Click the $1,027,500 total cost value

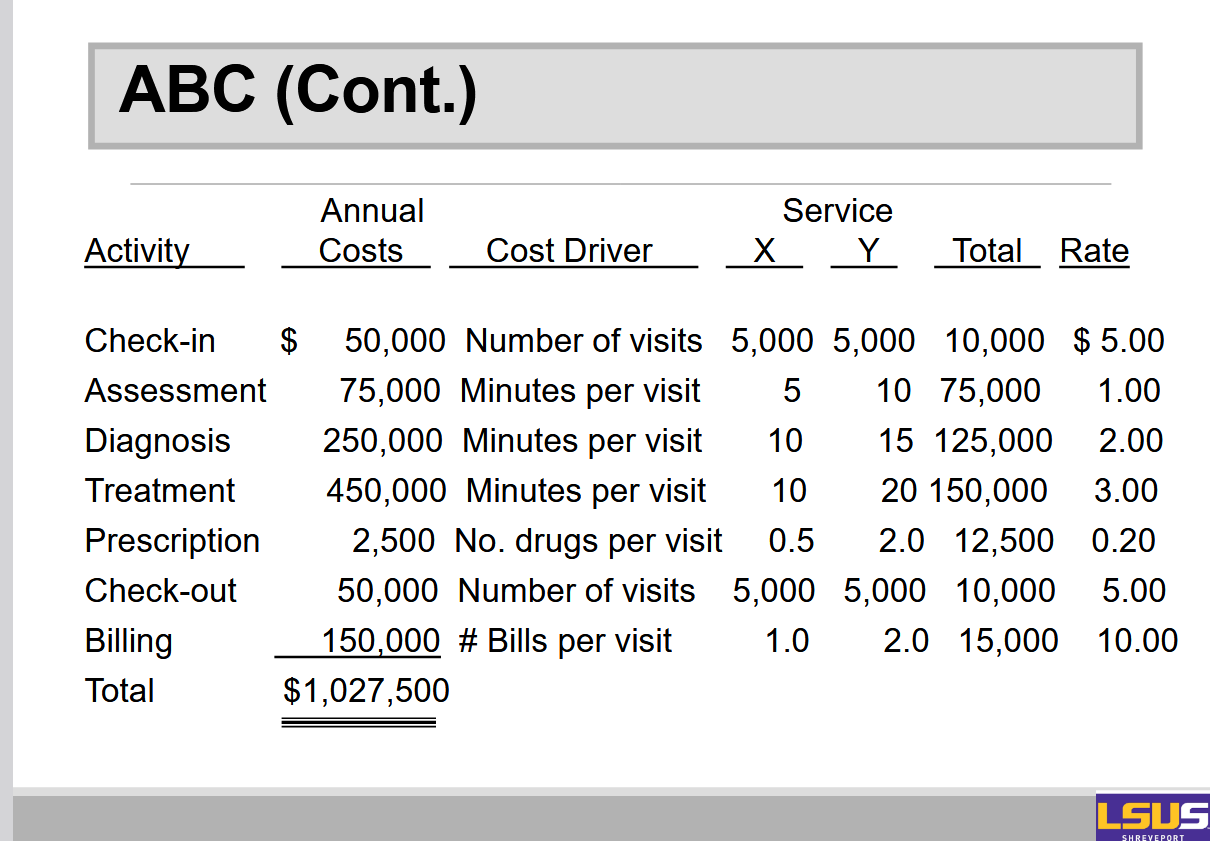[x=366, y=691]
